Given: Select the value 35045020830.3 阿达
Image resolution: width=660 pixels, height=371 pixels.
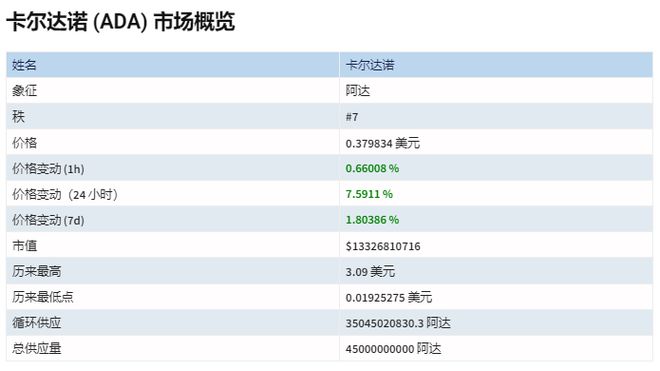Looking at the screenshot, I should pos(398,323).
